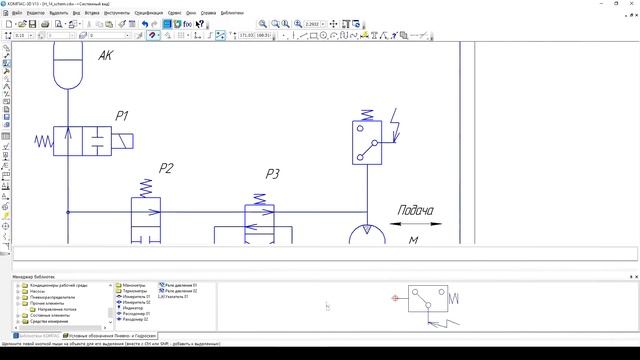640x360 pixels.
Task: Select the Arc drawing tool
Action: point(333,36)
